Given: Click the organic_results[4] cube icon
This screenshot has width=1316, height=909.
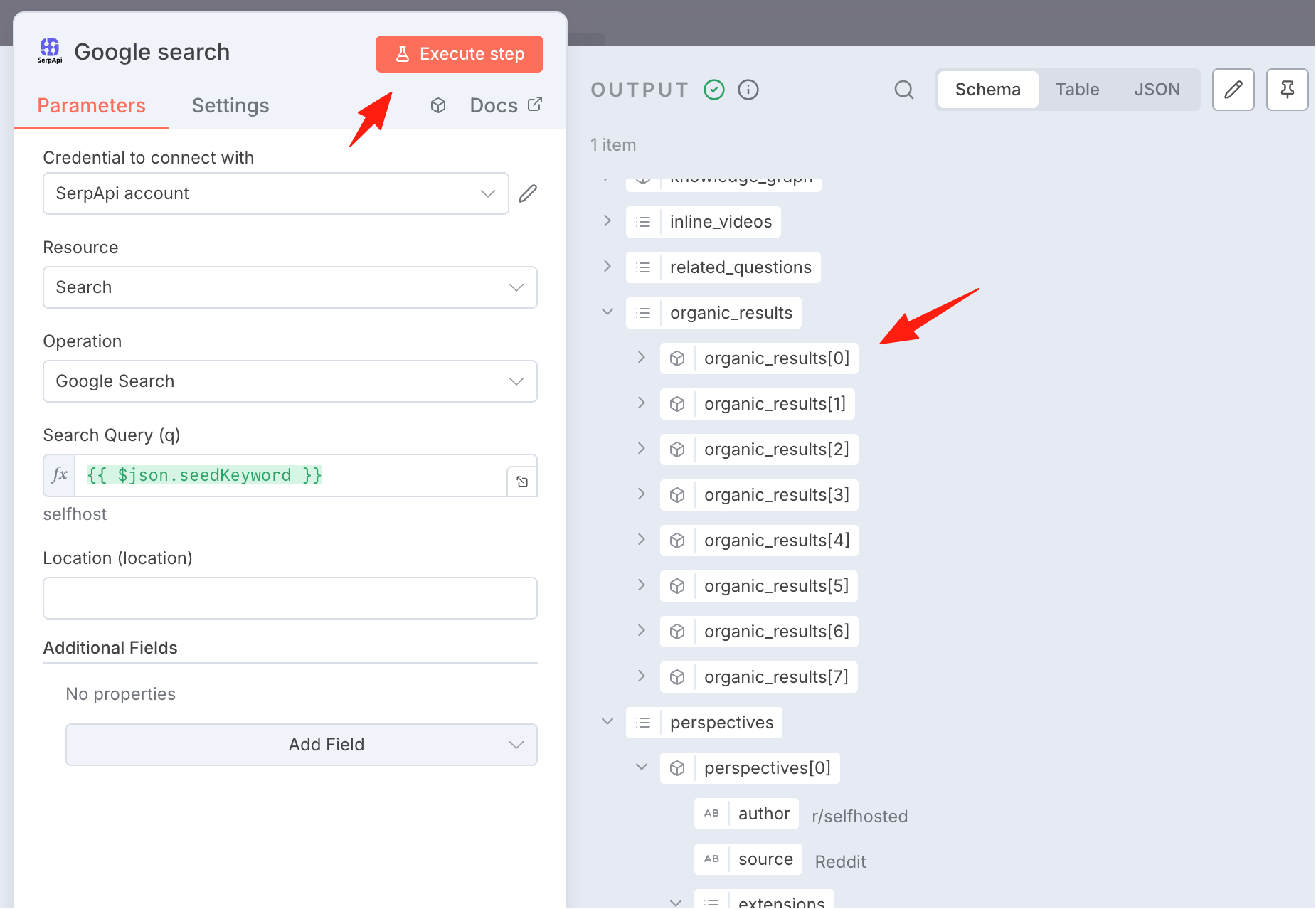Looking at the screenshot, I should 677,541.
